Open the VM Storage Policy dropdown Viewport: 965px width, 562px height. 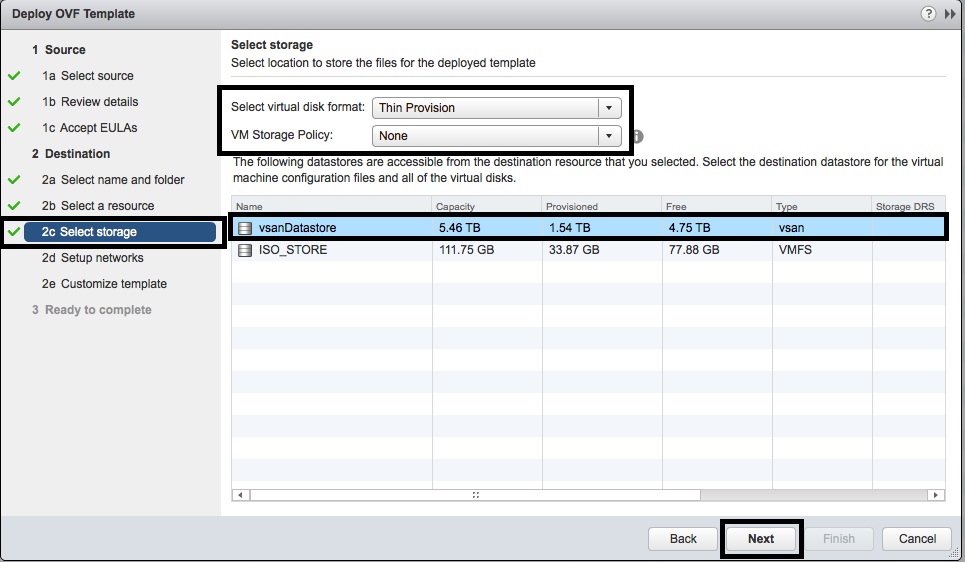pyautogui.click(x=609, y=136)
